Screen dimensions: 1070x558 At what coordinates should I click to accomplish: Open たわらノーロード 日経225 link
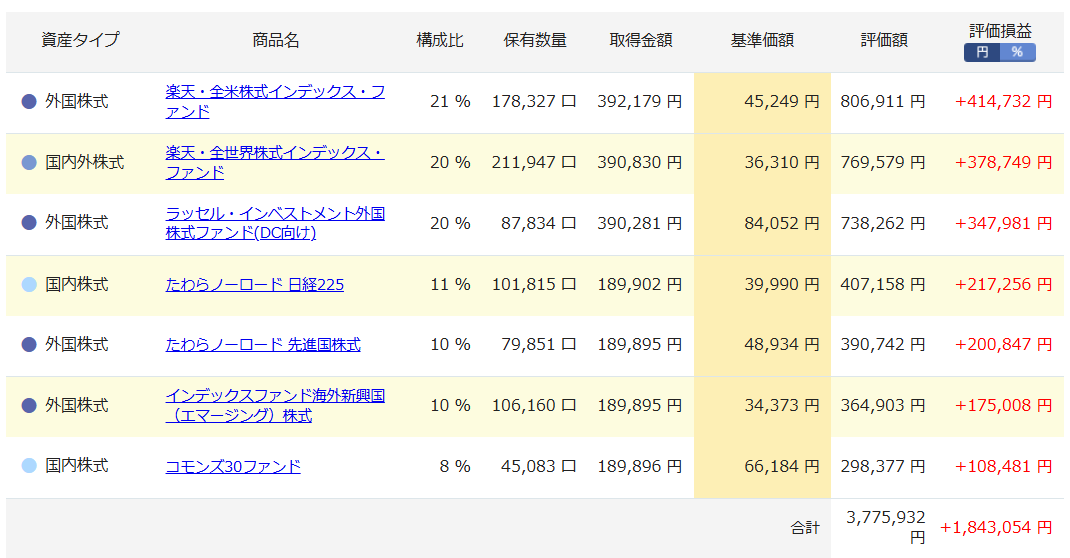[x=255, y=284]
